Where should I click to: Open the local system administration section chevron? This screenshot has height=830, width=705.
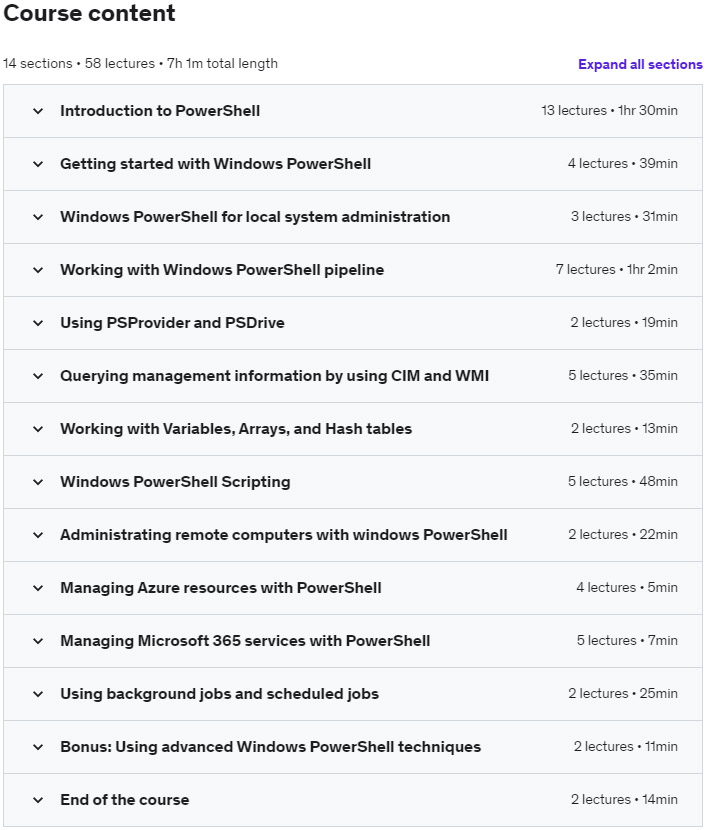38,217
